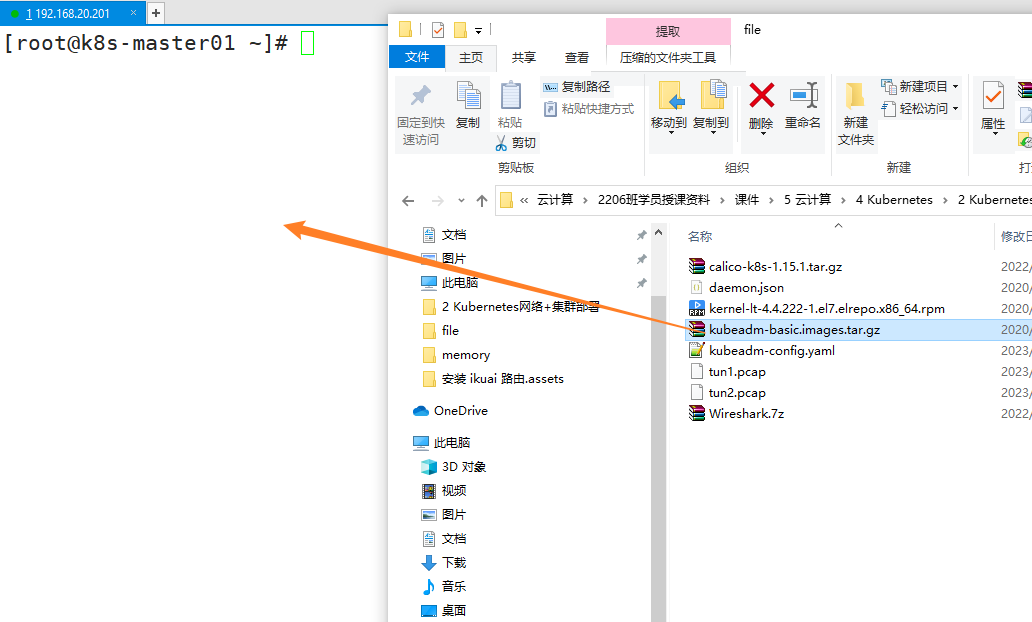Open the recent locations dropdown arrow
The width and height of the screenshot is (1032, 622).
coord(461,200)
